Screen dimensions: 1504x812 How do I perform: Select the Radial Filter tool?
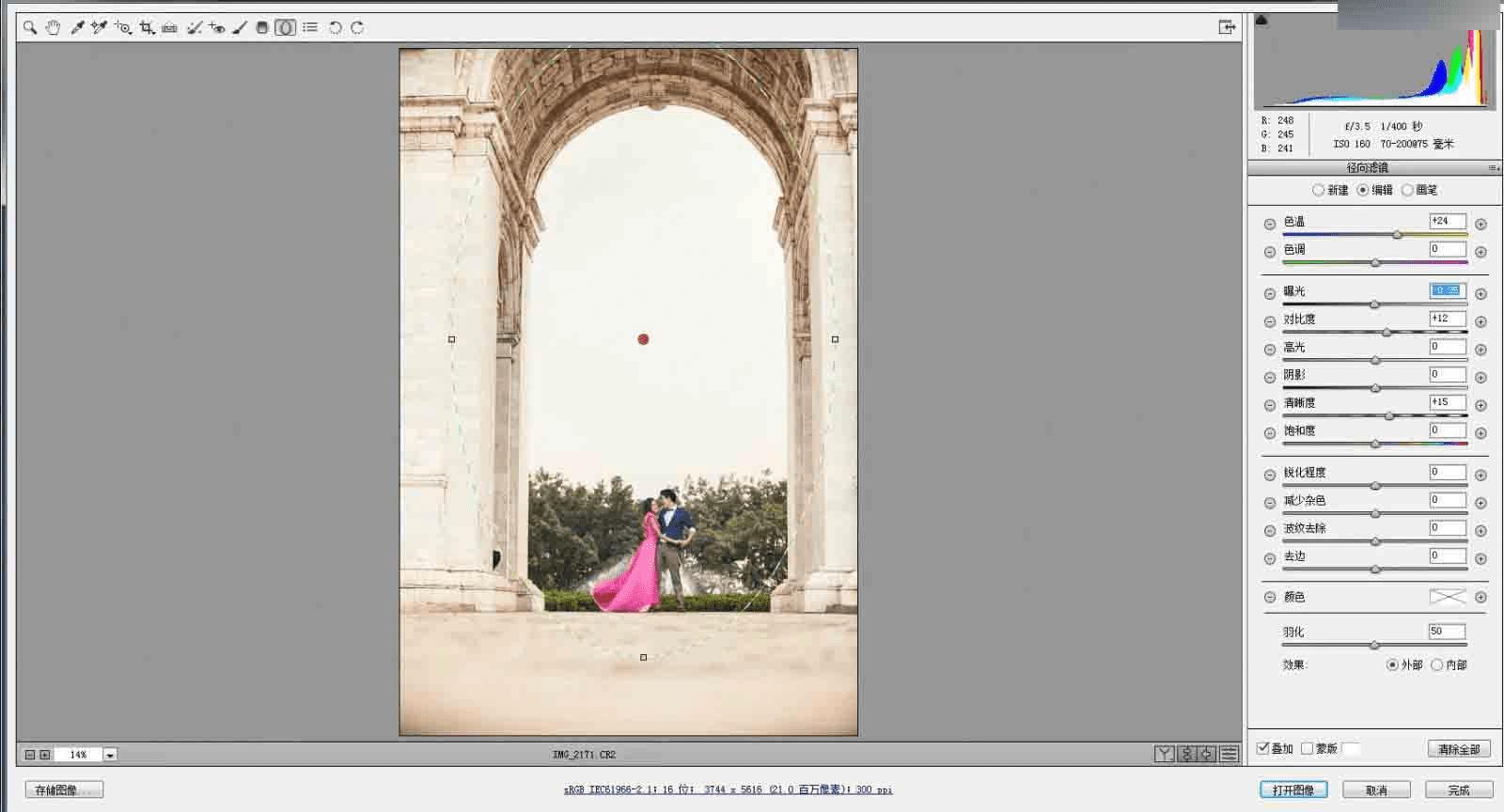tap(285, 28)
